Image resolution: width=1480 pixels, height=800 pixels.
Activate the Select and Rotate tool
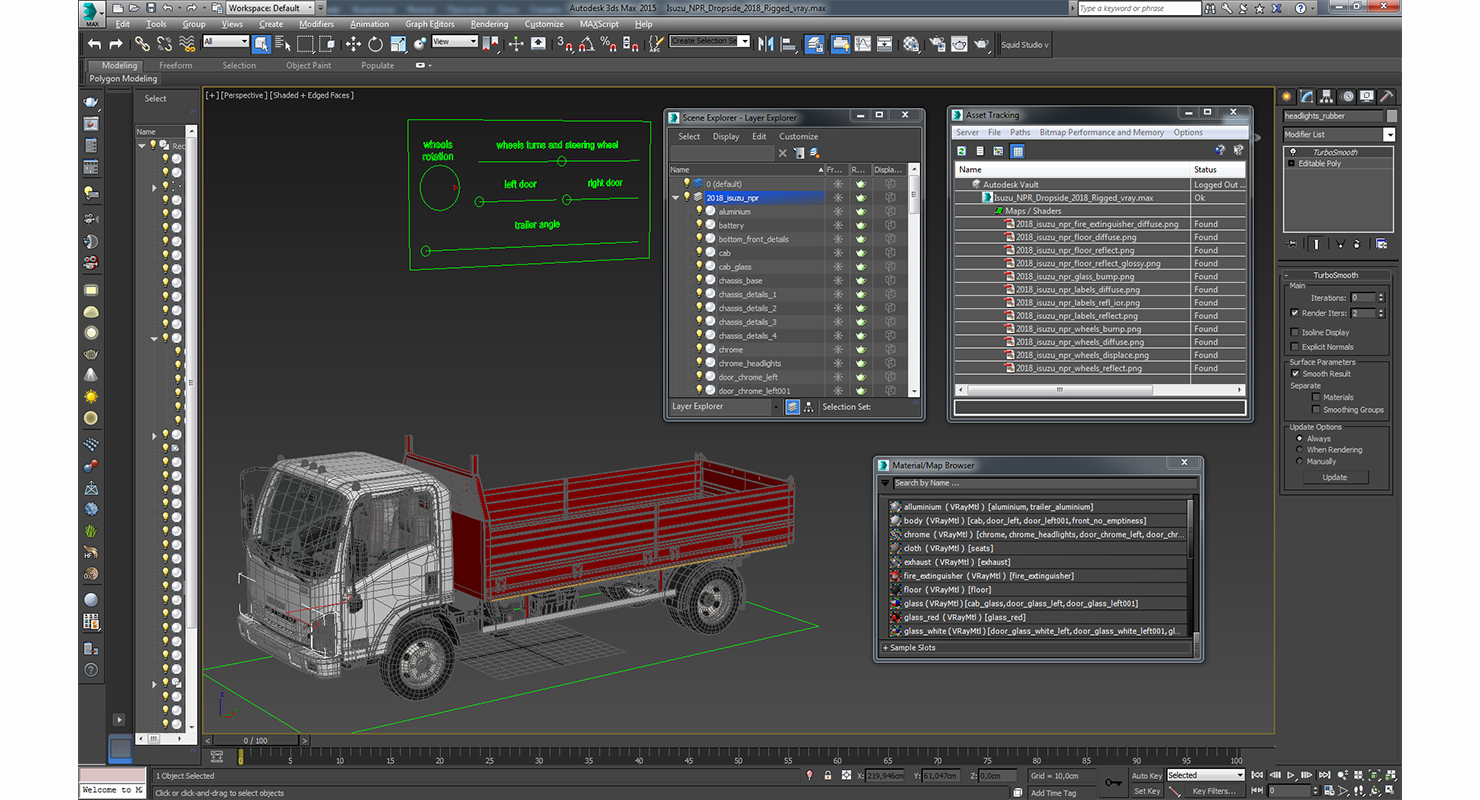376,44
